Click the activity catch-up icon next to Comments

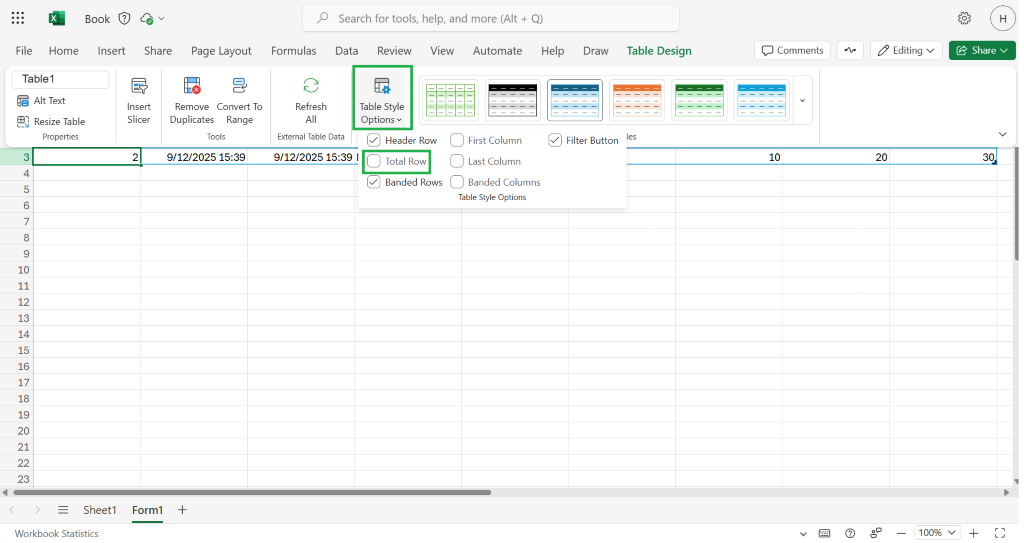(850, 50)
